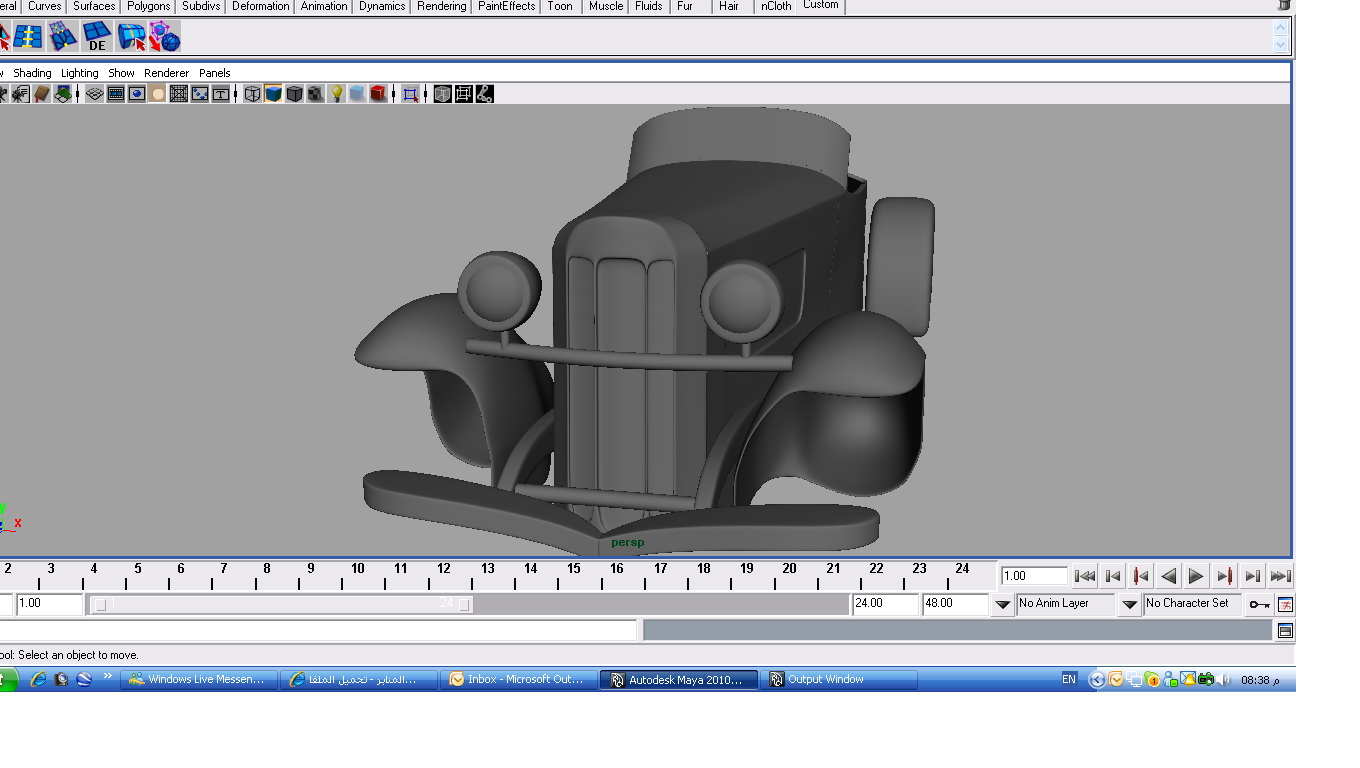
Task: Click the current time field showing 1.00
Action: point(1034,576)
